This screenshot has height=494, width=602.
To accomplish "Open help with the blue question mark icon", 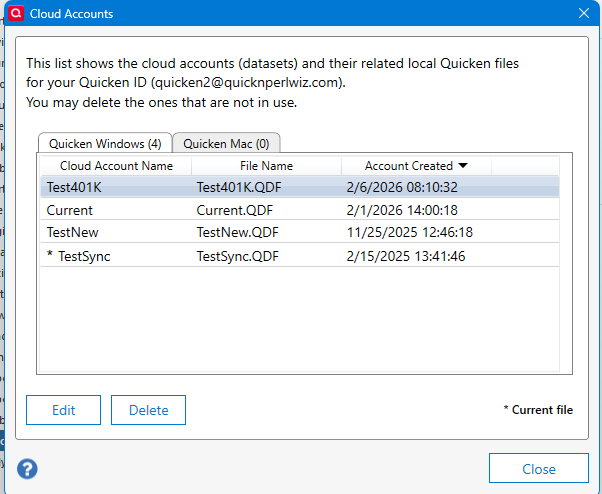I will (x=27, y=469).
